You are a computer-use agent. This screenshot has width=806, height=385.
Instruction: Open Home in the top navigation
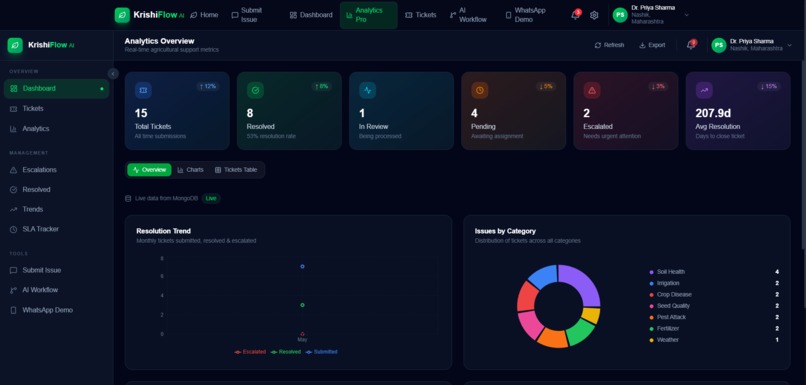(204, 15)
